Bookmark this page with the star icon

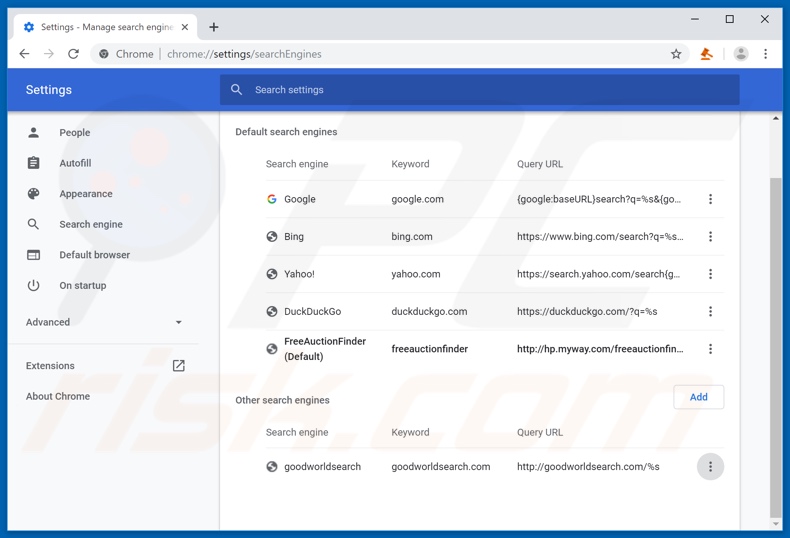tap(676, 54)
